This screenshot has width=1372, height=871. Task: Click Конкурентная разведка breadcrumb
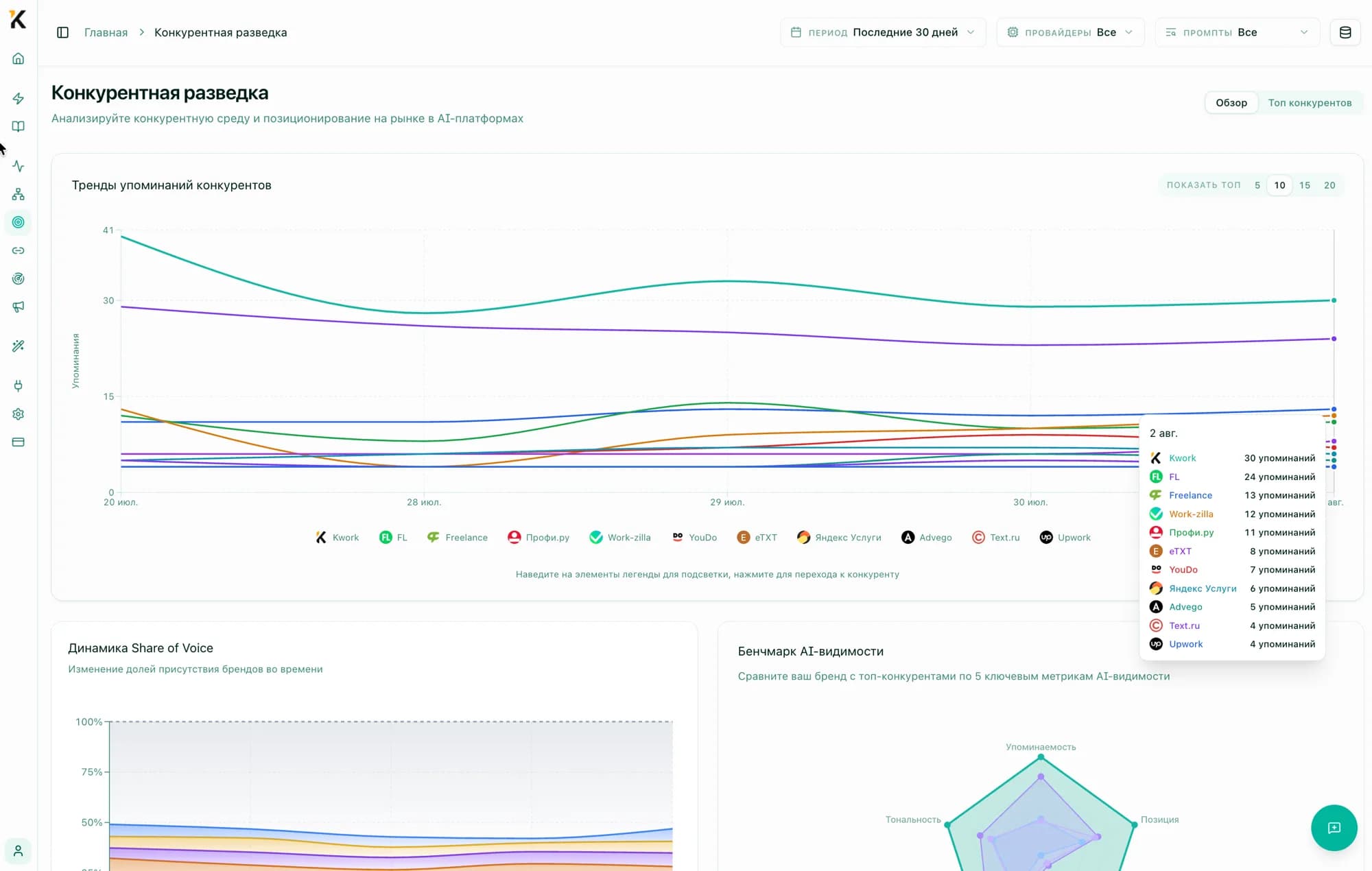click(x=220, y=32)
